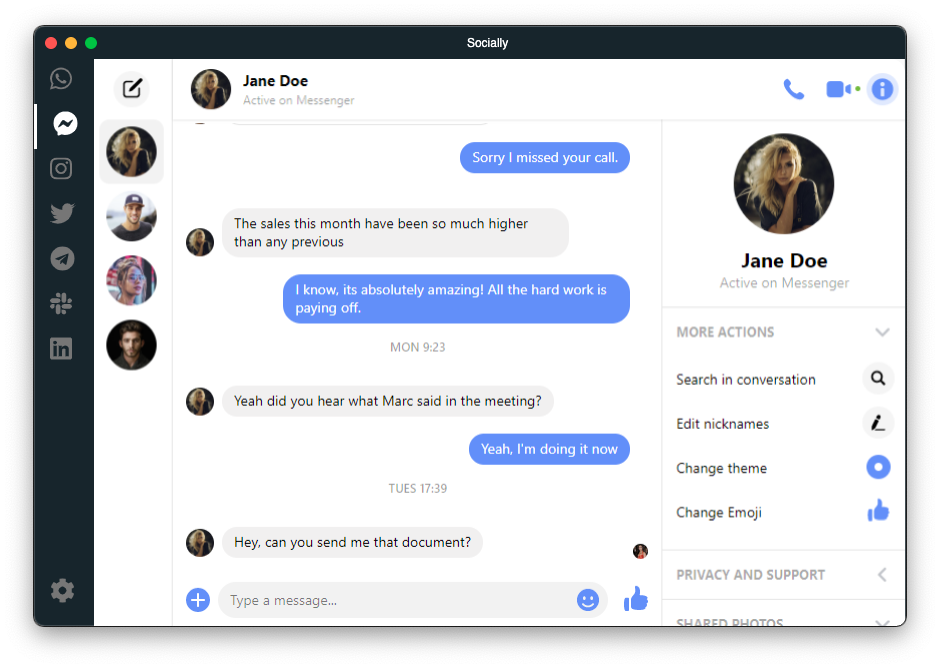Open Twitter from the sidebar

pos(62,213)
